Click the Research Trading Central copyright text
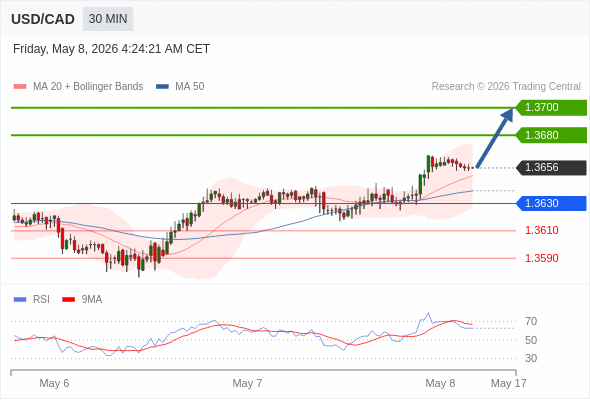This screenshot has width=590, height=400. pos(506,87)
